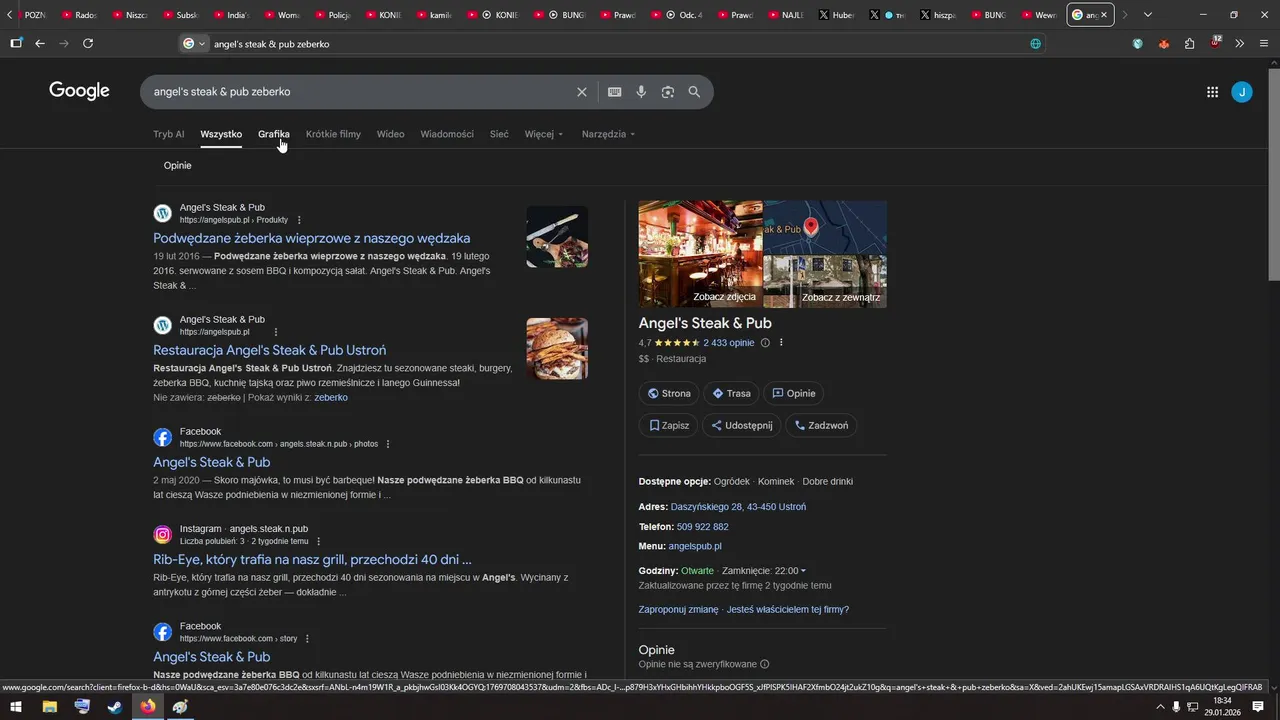Screen dimensions: 1280x720
Task: Open options for the Podwędzane żeberka result
Action: pos(299,220)
